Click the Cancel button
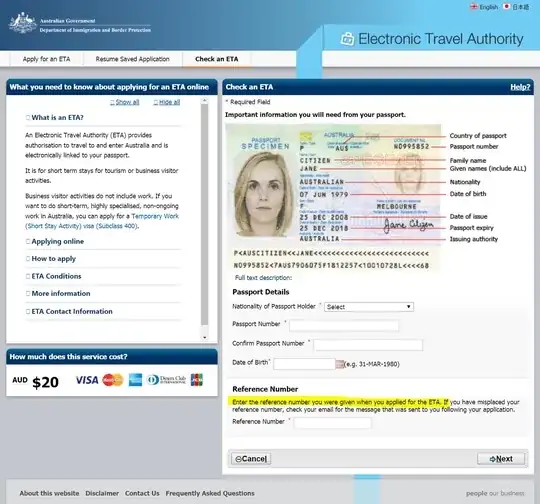Image resolution: width=540 pixels, height=504 pixels. pos(251,459)
